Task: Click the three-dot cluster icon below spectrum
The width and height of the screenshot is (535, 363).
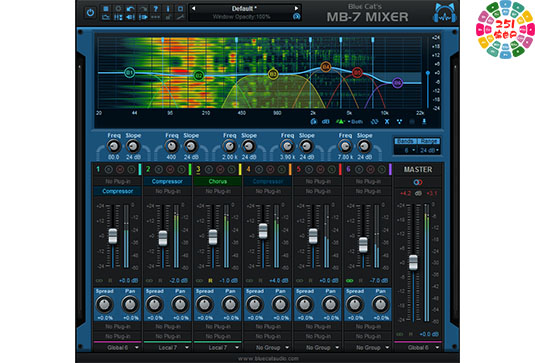Action: (399, 121)
